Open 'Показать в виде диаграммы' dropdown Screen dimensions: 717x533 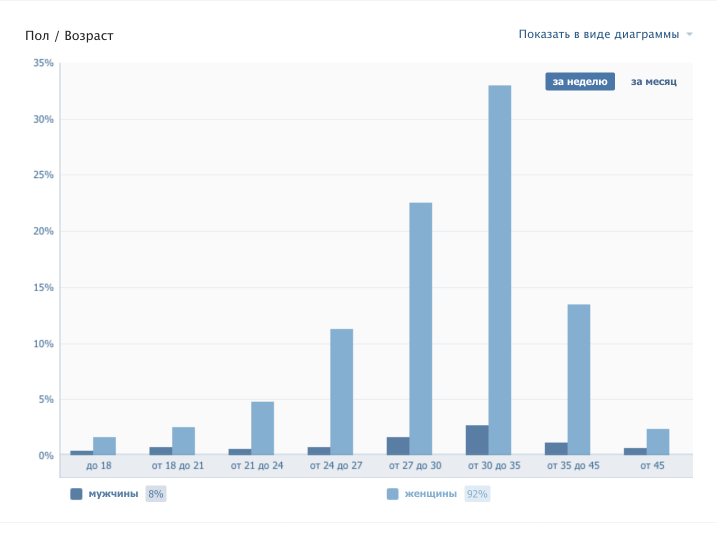click(598, 35)
